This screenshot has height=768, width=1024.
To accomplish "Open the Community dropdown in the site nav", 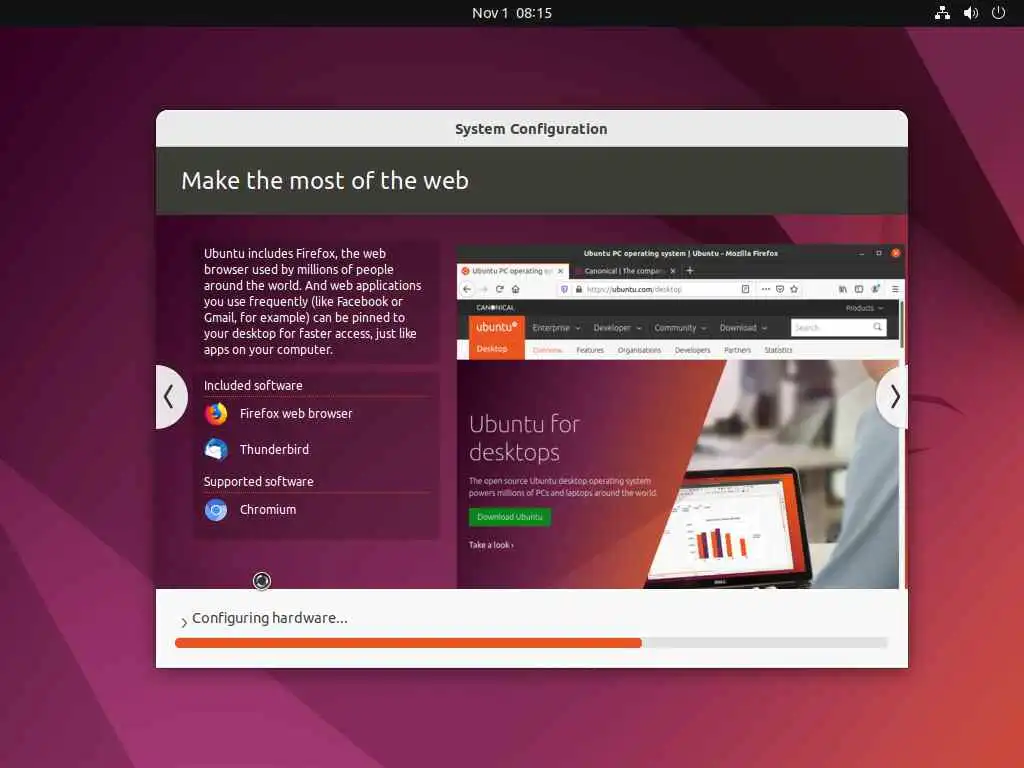I will (x=680, y=328).
